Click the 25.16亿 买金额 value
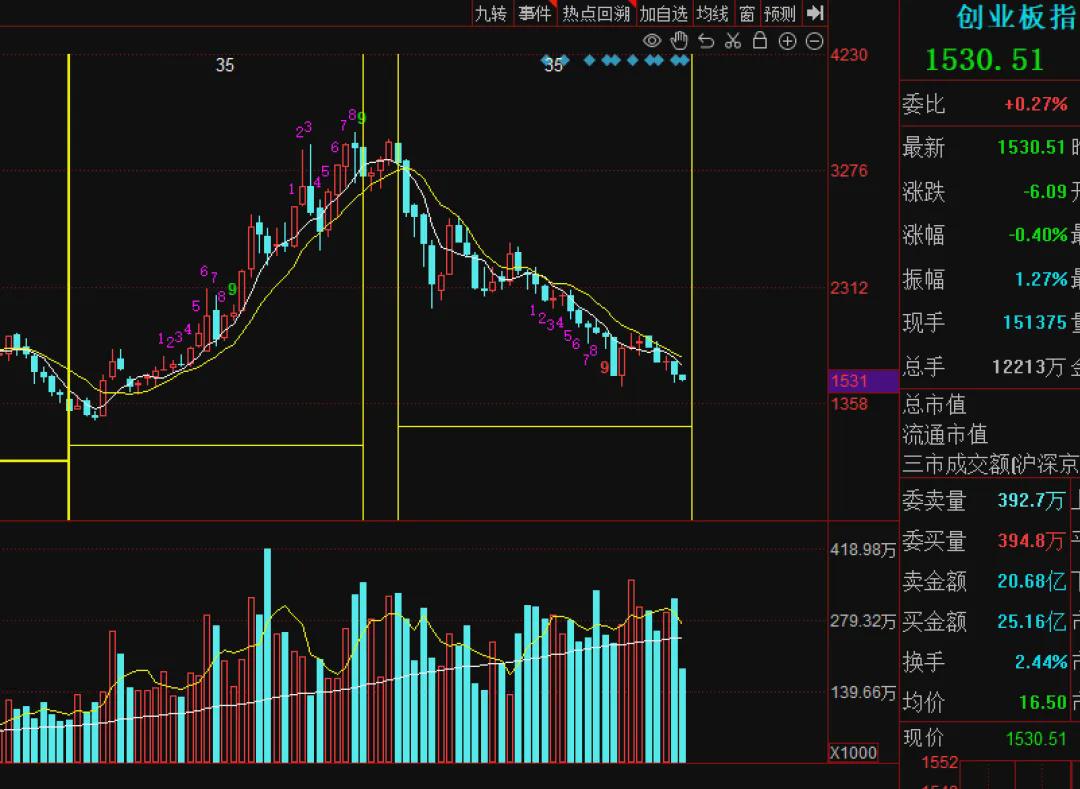 coord(1031,622)
